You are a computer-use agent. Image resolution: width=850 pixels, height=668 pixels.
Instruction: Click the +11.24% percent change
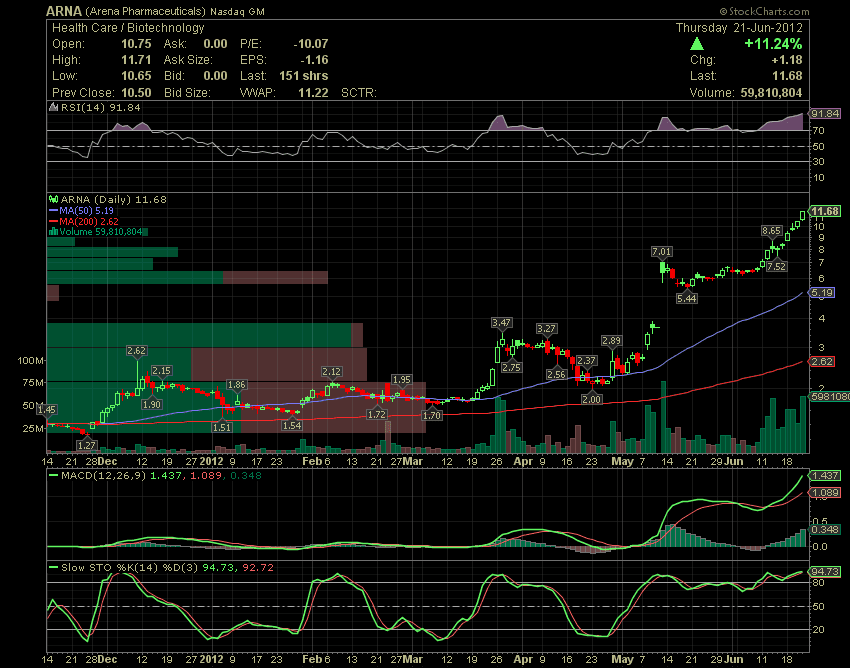pos(773,44)
